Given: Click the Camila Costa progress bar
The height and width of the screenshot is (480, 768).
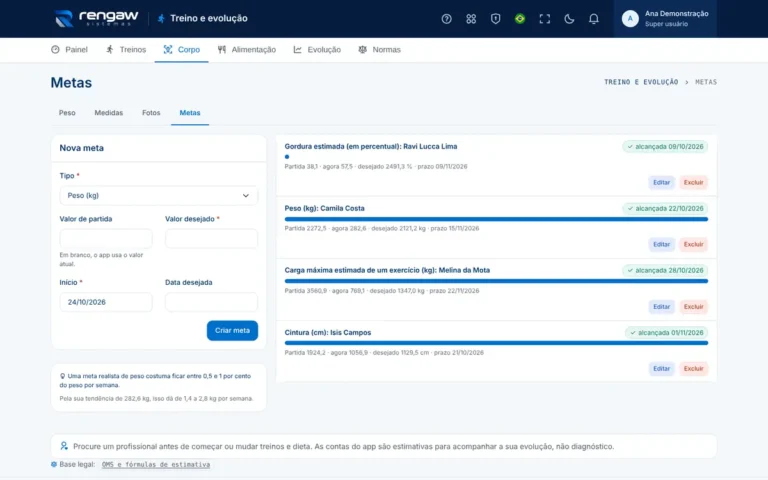Looking at the screenshot, I should point(496,219).
